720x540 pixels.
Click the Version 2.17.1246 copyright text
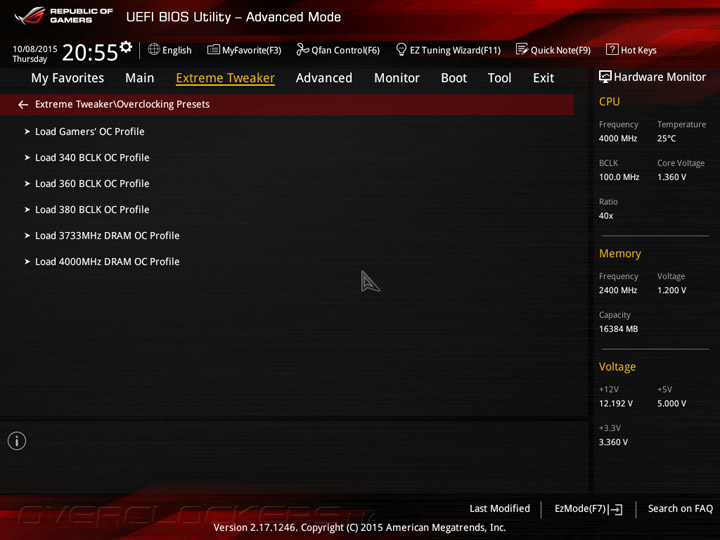pos(360,528)
